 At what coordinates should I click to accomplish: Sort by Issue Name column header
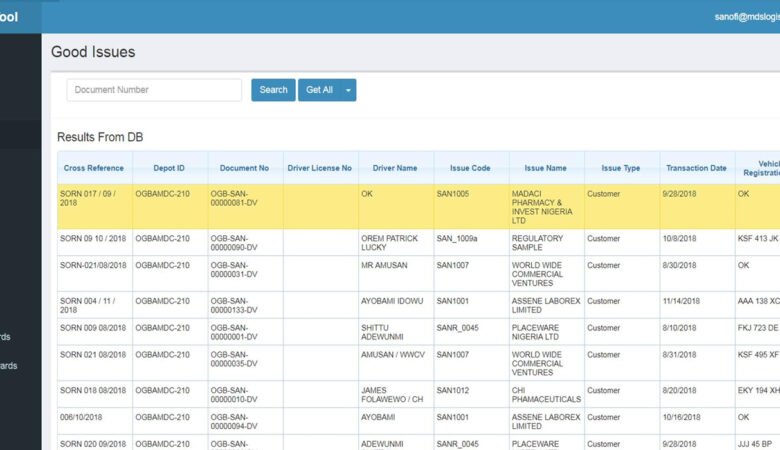(545, 168)
